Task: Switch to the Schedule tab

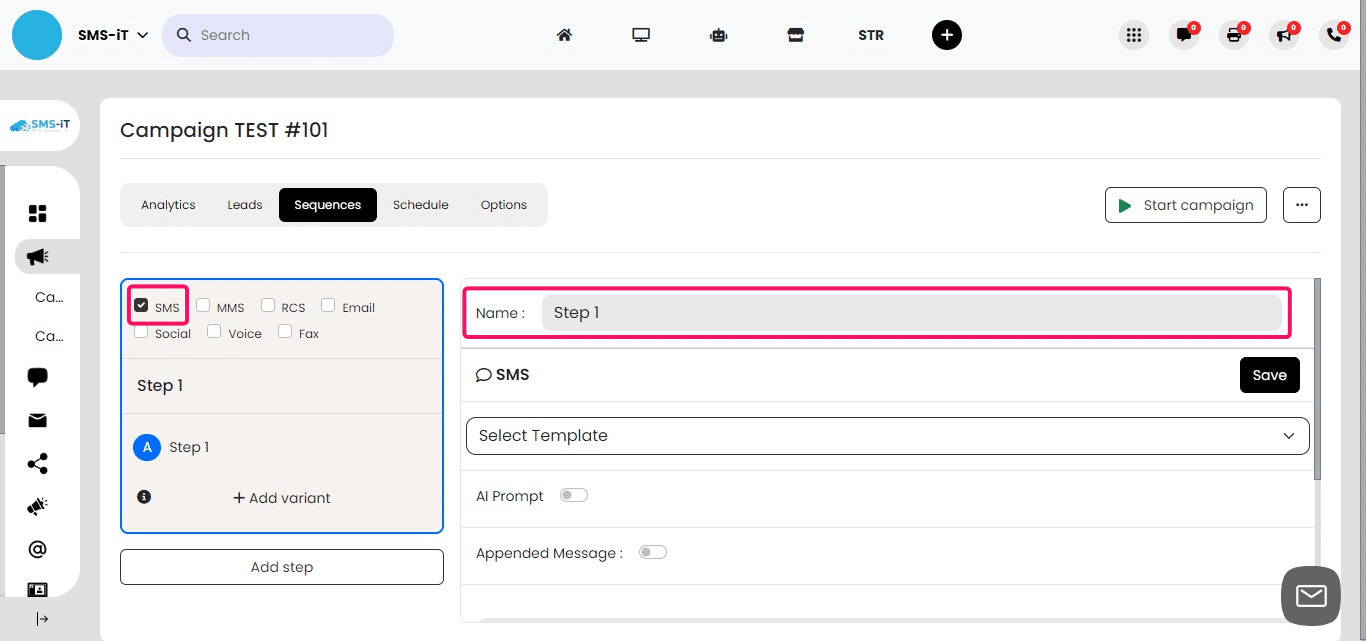Action: 420,205
